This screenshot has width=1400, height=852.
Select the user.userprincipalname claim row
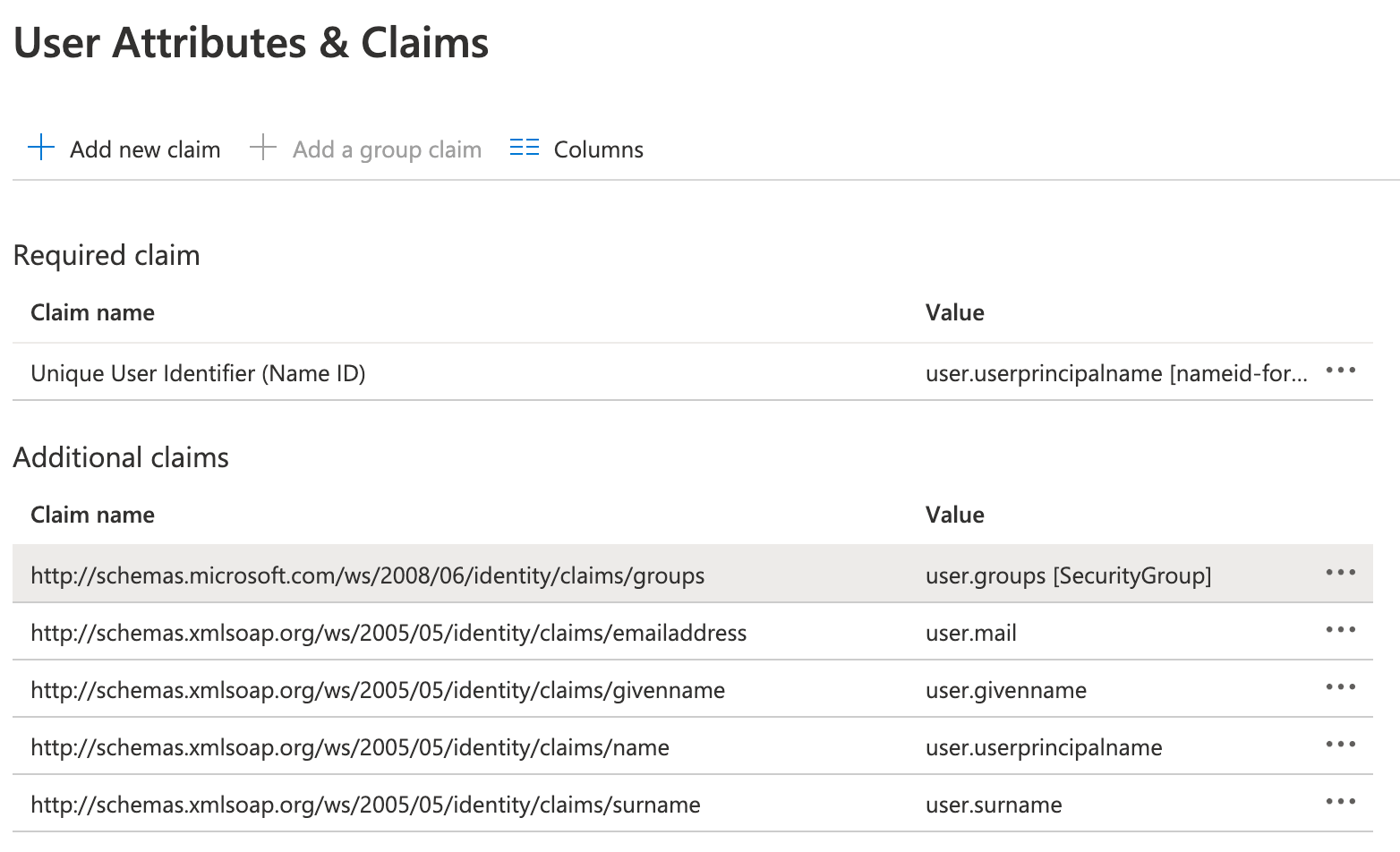[349, 747]
